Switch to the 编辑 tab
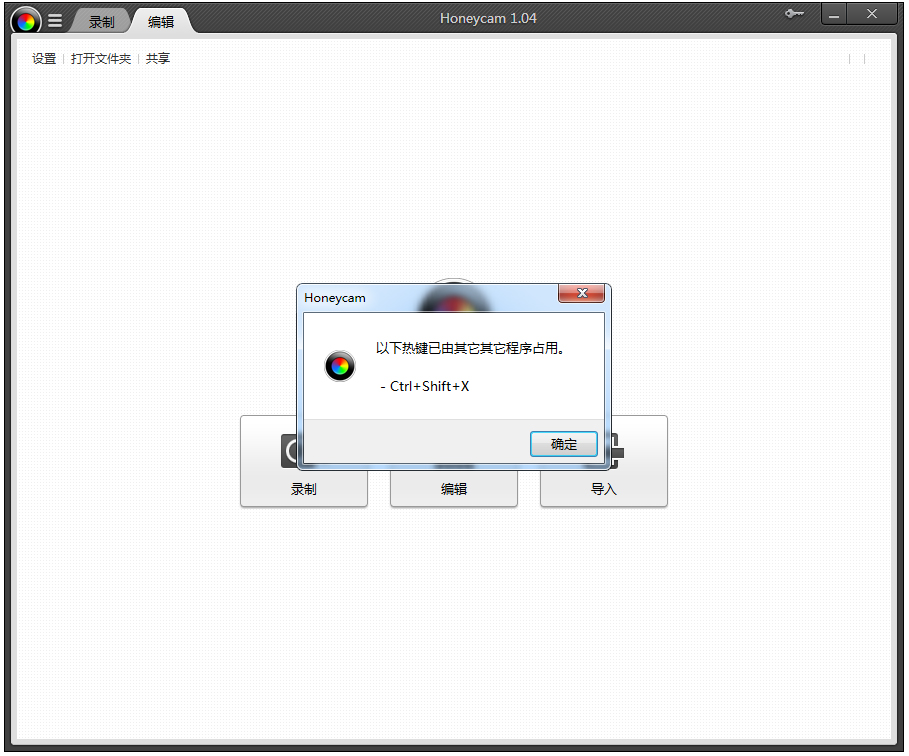The height and width of the screenshot is (756, 909). pos(161,22)
